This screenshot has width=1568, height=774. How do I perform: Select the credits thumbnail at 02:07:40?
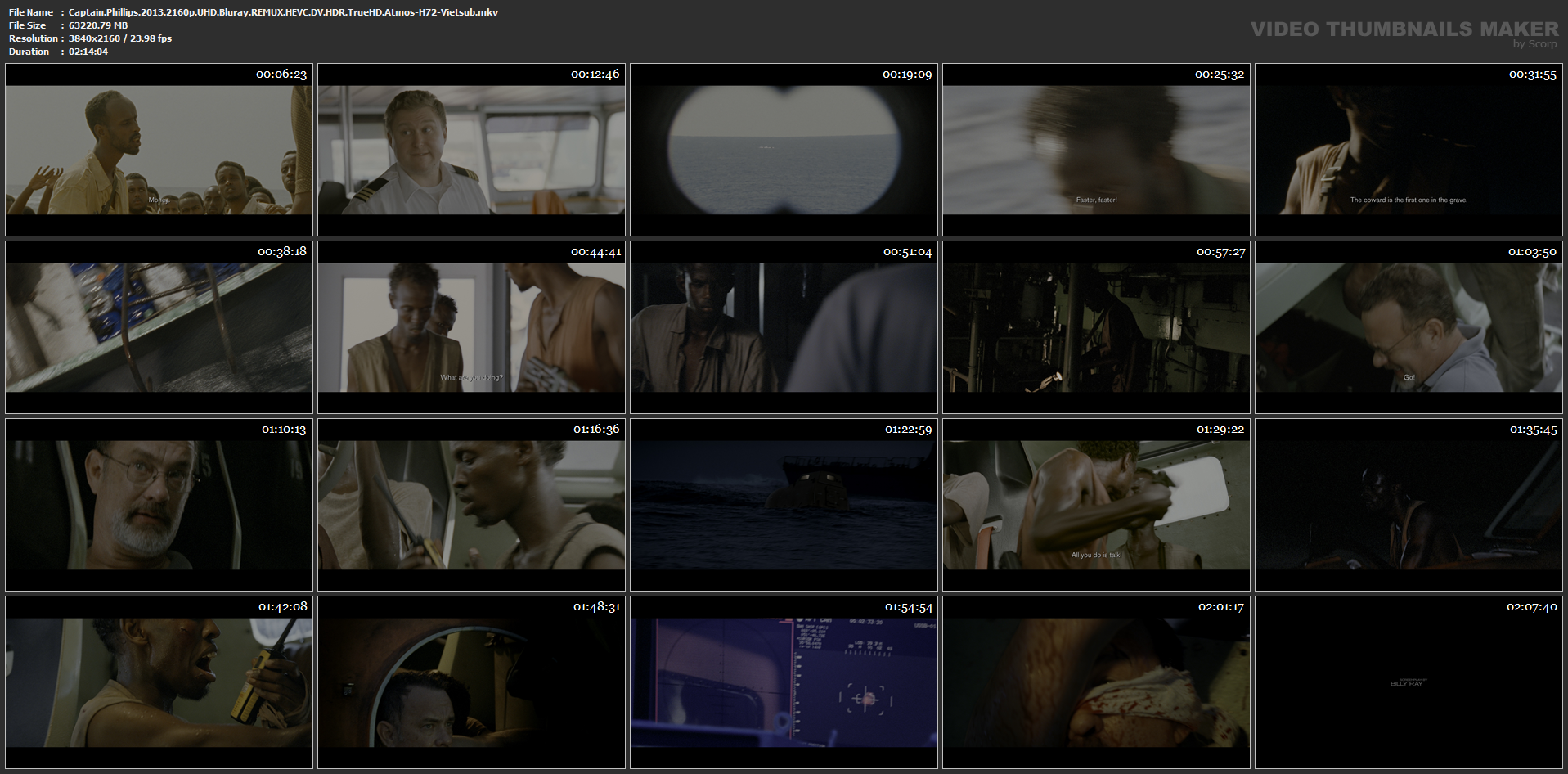[x=1409, y=682]
